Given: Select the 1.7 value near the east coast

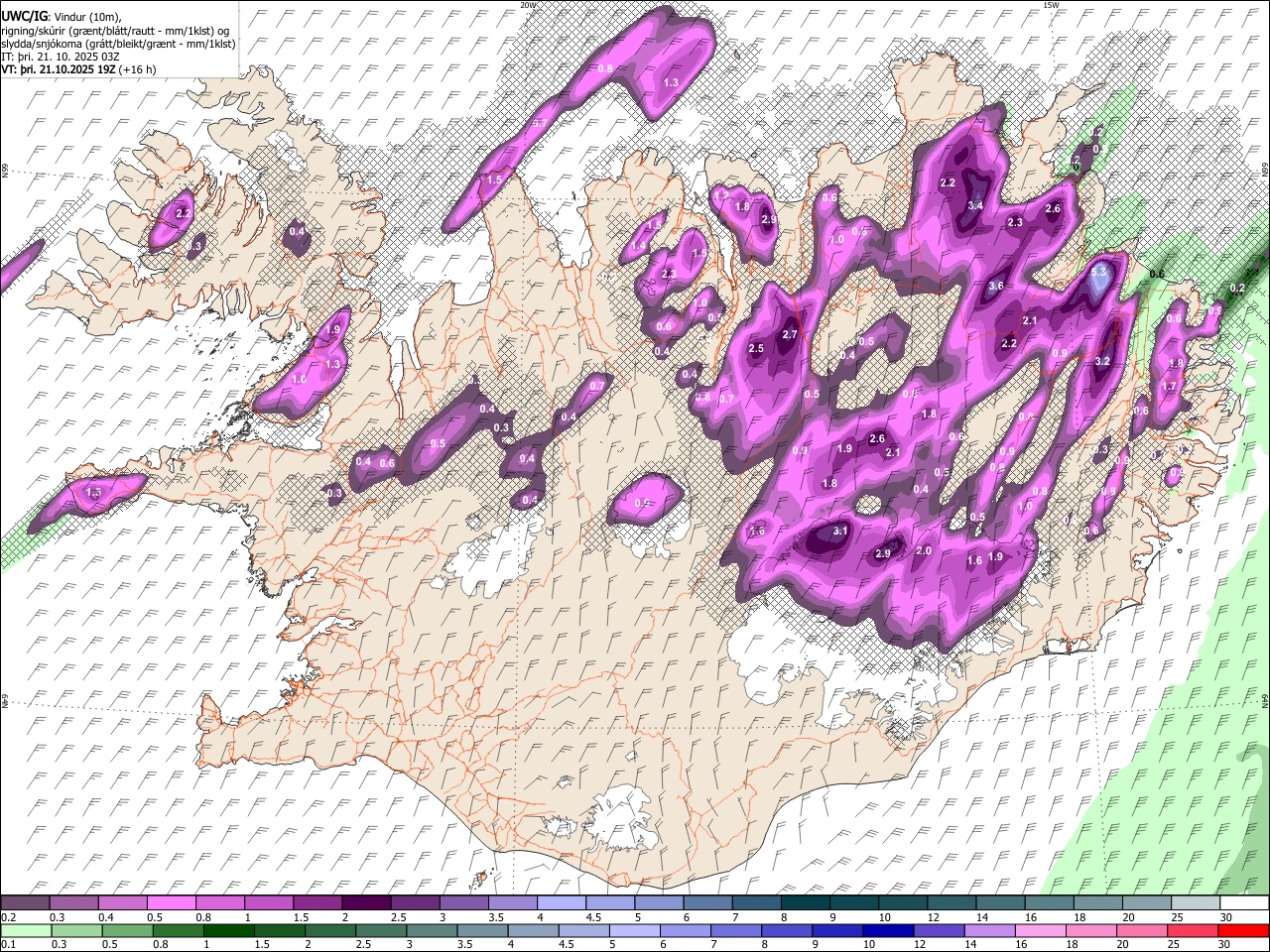Looking at the screenshot, I should [1169, 387].
